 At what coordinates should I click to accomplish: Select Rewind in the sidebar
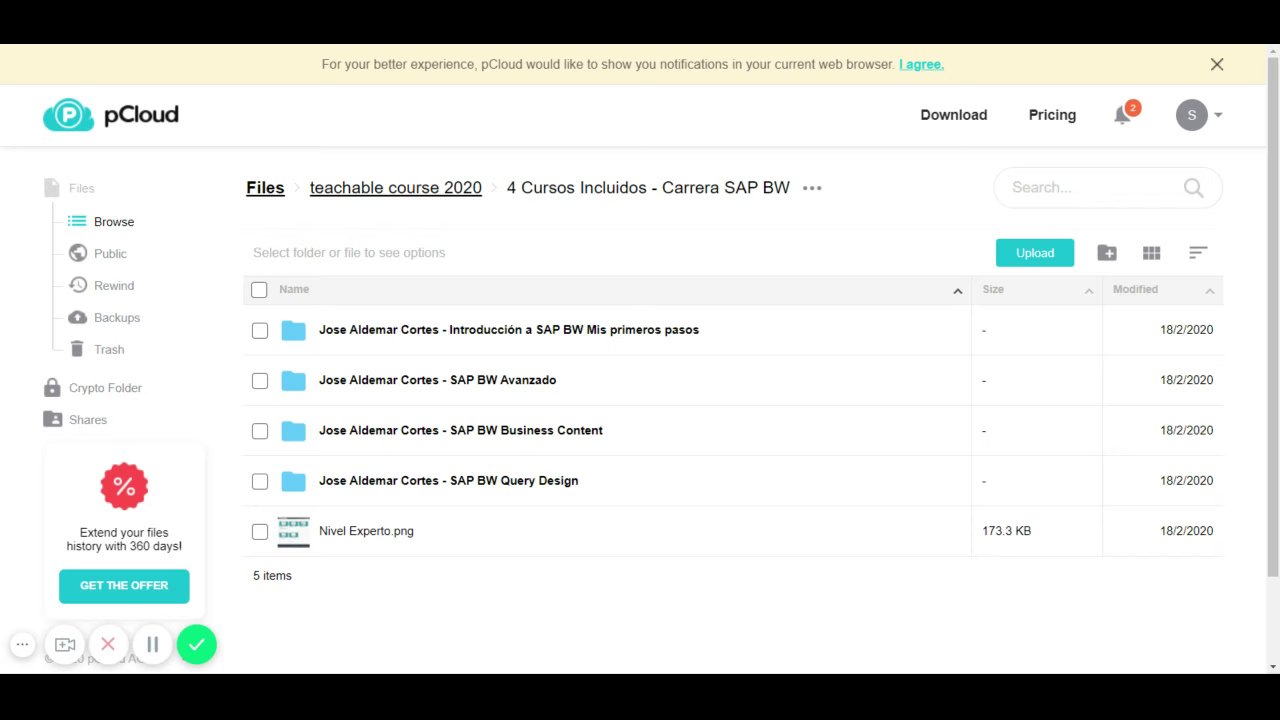(114, 286)
